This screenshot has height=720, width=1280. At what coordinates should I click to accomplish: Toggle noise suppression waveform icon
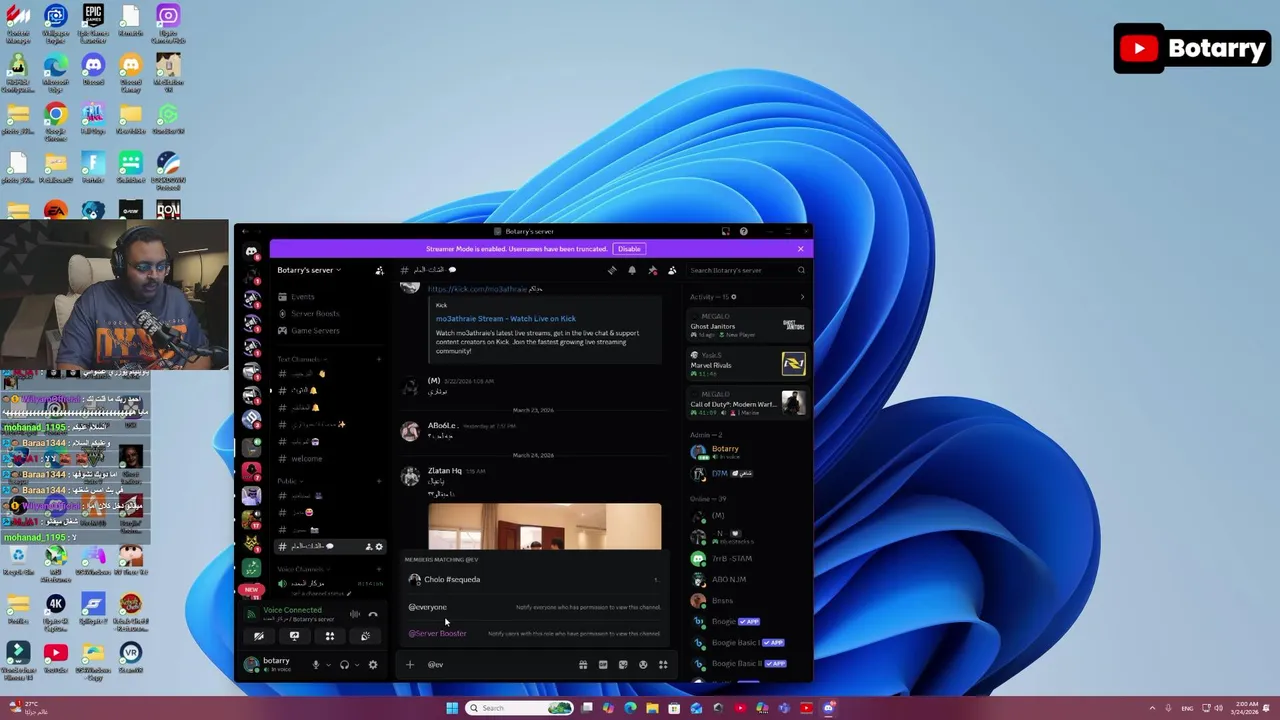point(354,615)
